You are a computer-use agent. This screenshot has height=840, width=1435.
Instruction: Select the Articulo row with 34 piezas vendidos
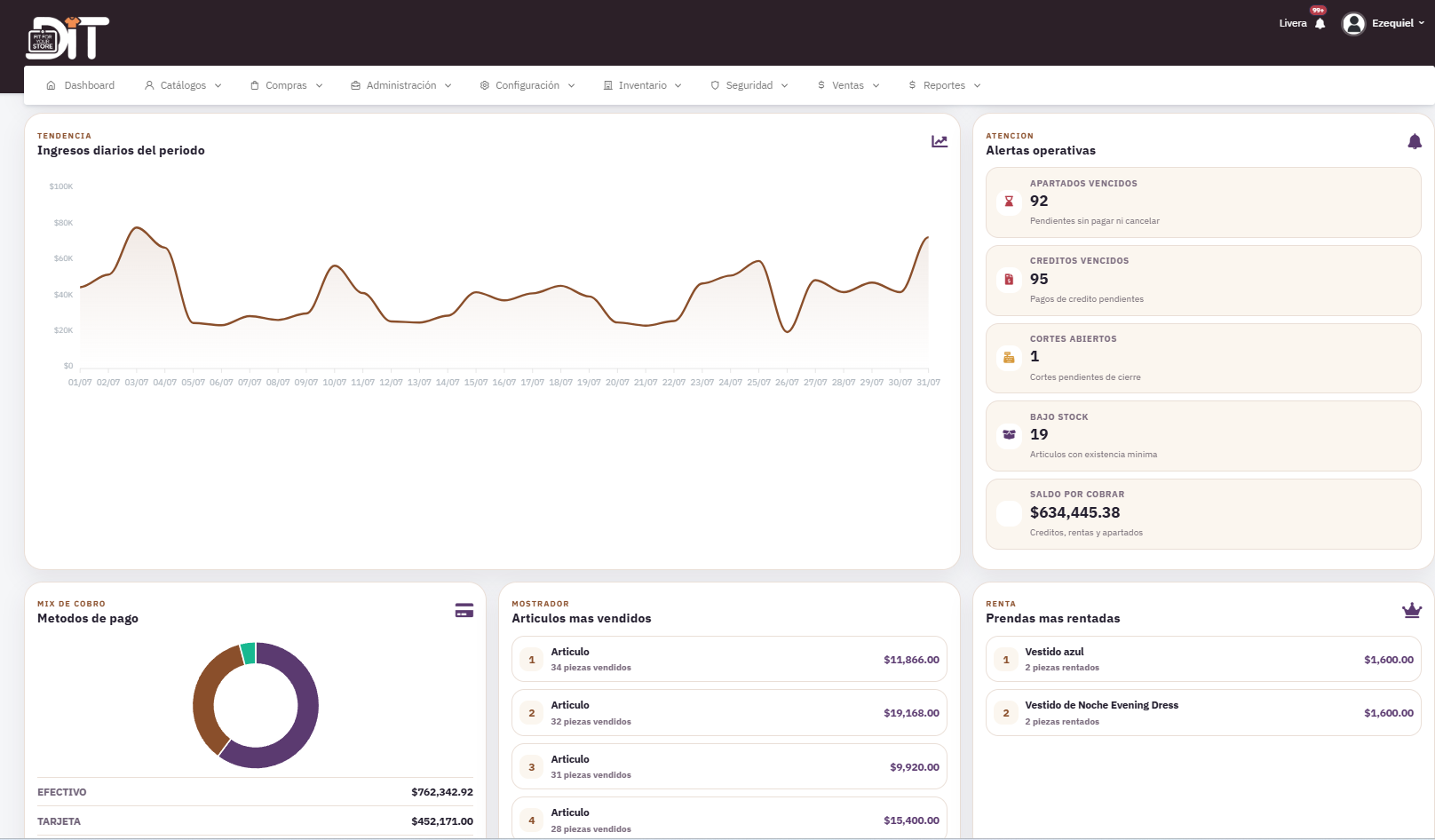pyautogui.click(x=729, y=659)
